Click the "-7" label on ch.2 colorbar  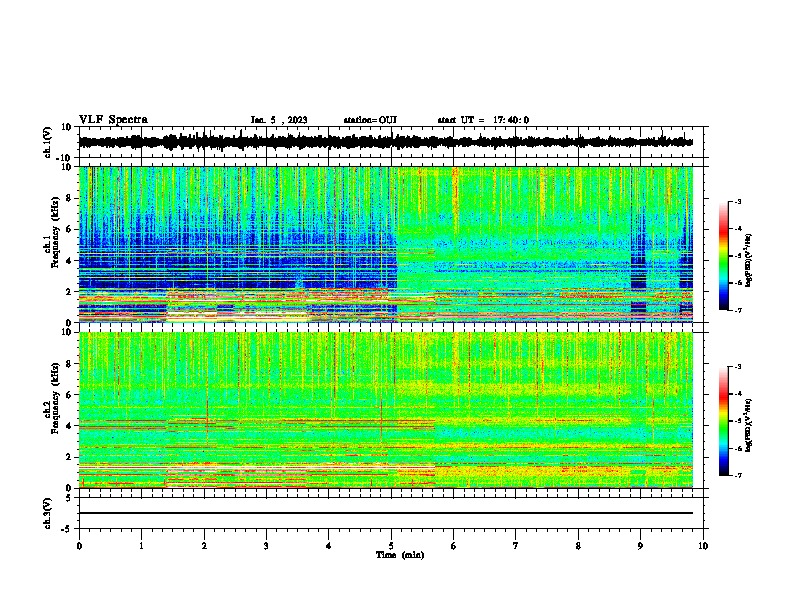pyautogui.click(x=738, y=475)
